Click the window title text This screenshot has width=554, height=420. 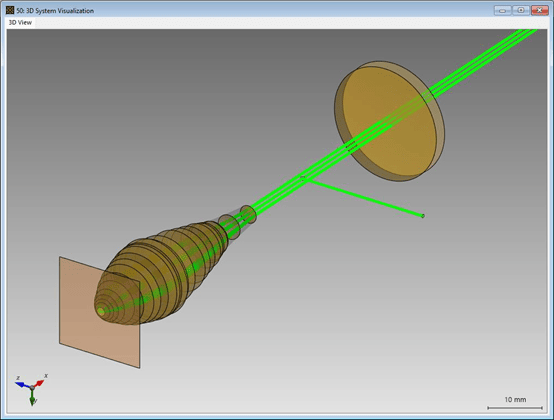click(55, 11)
